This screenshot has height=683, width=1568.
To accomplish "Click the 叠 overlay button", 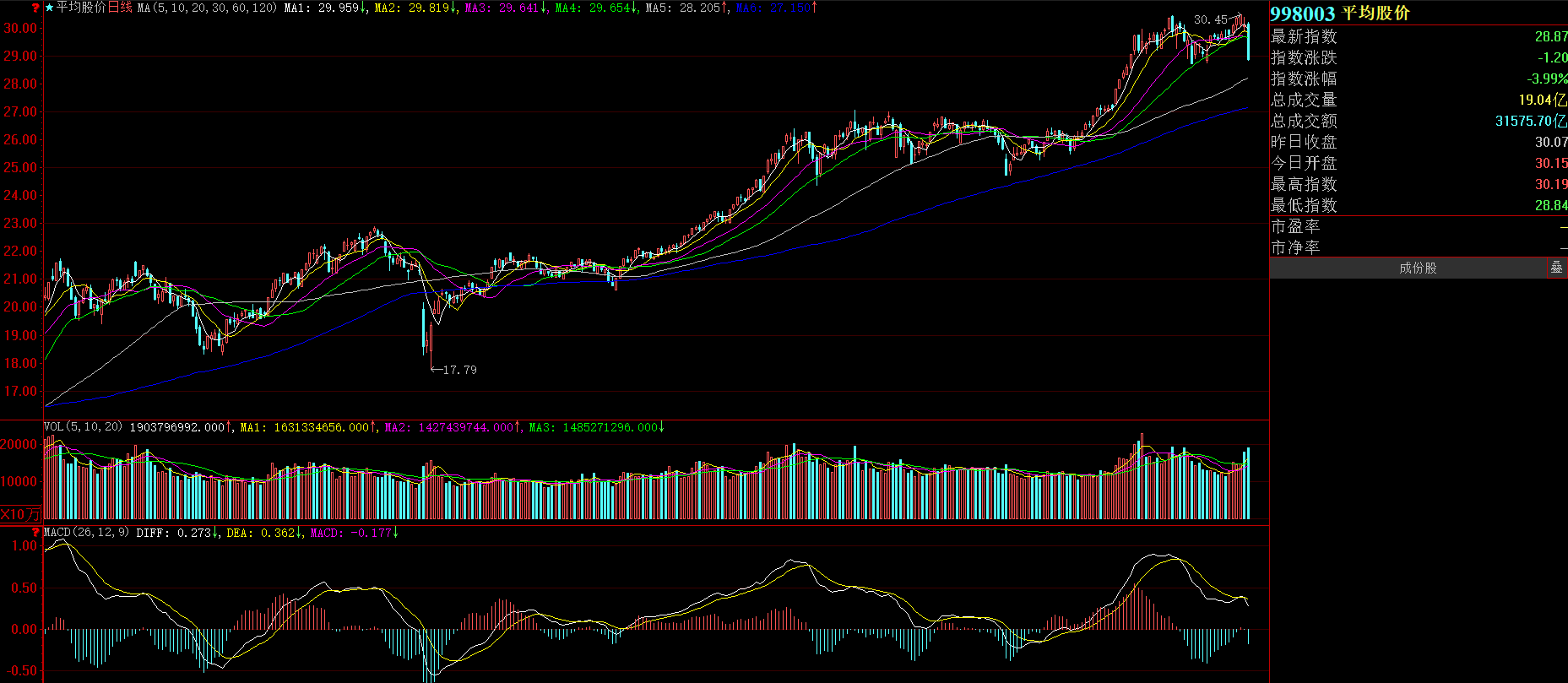I will [x=1556, y=268].
